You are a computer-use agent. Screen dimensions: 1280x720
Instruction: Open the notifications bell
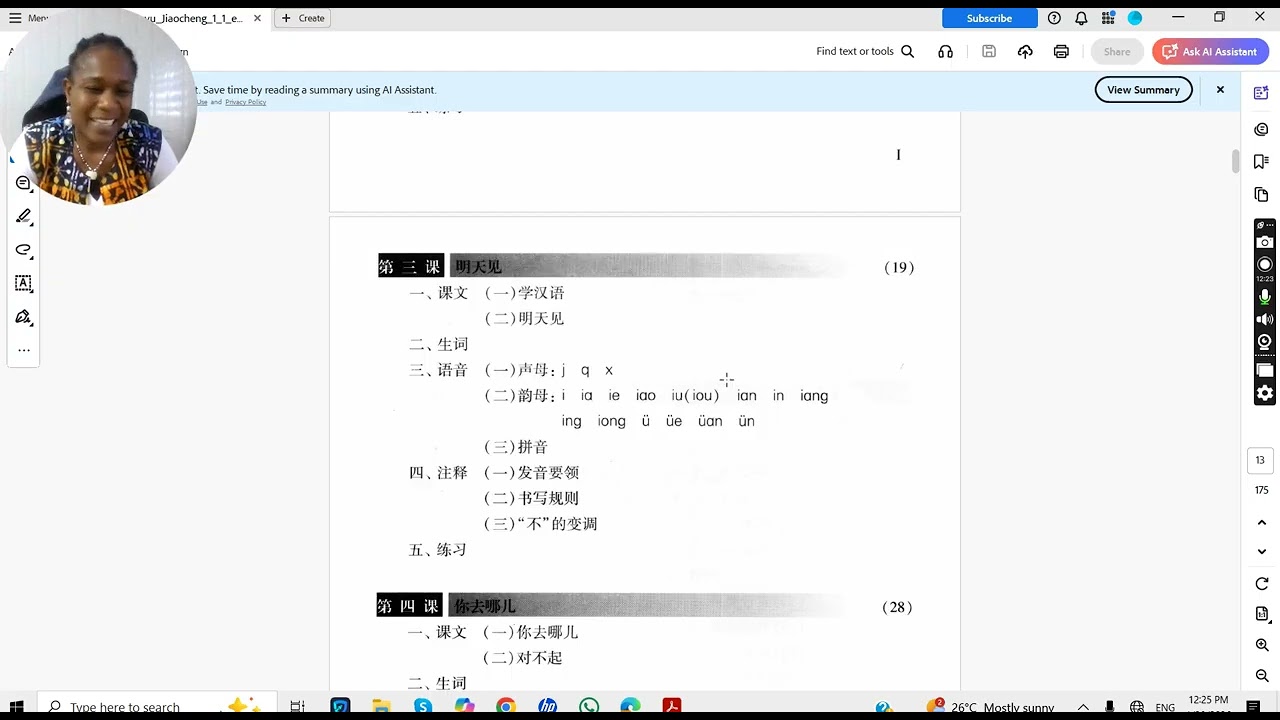(x=1081, y=18)
